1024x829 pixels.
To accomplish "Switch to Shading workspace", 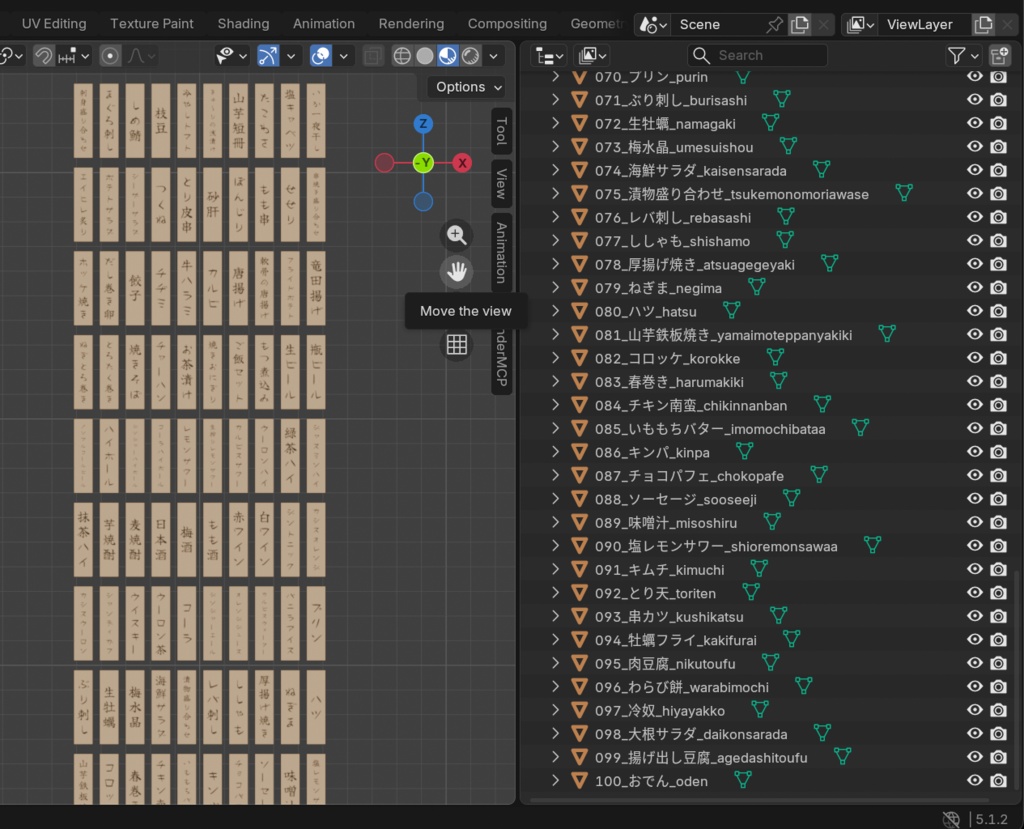I will 243,24.
